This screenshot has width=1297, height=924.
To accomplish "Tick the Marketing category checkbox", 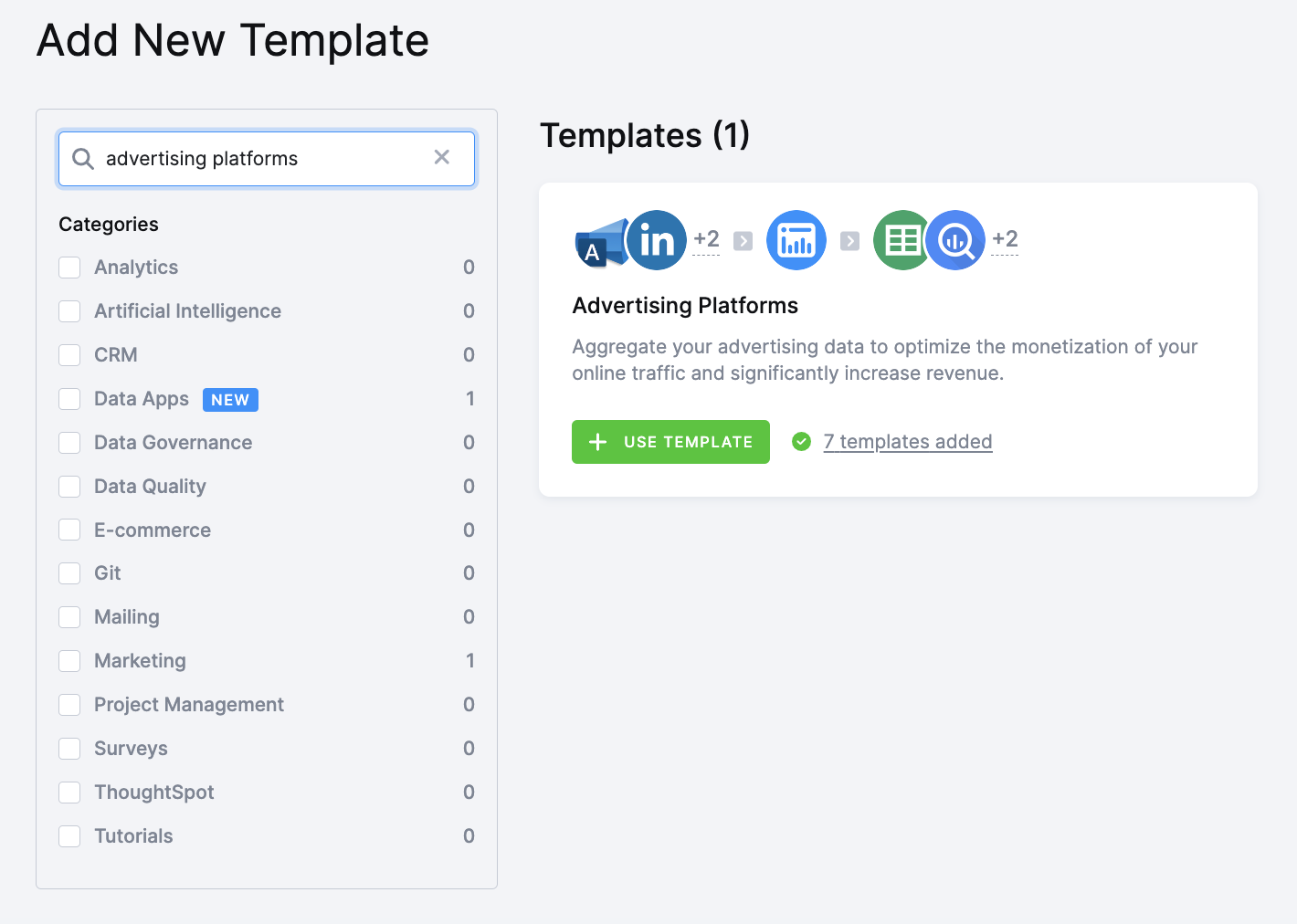I will tap(69, 661).
